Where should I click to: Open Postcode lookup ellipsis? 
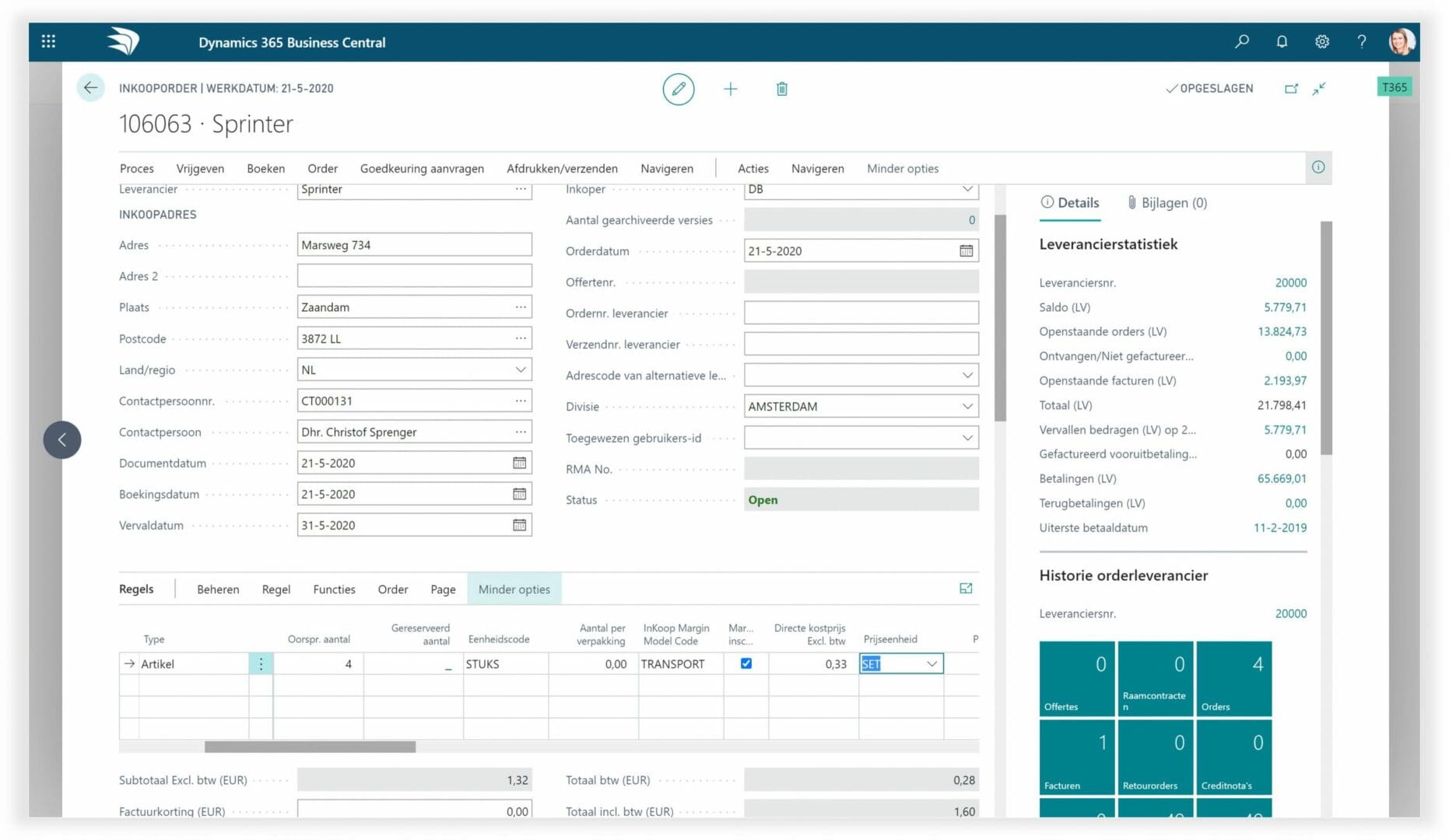pyautogui.click(x=520, y=338)
